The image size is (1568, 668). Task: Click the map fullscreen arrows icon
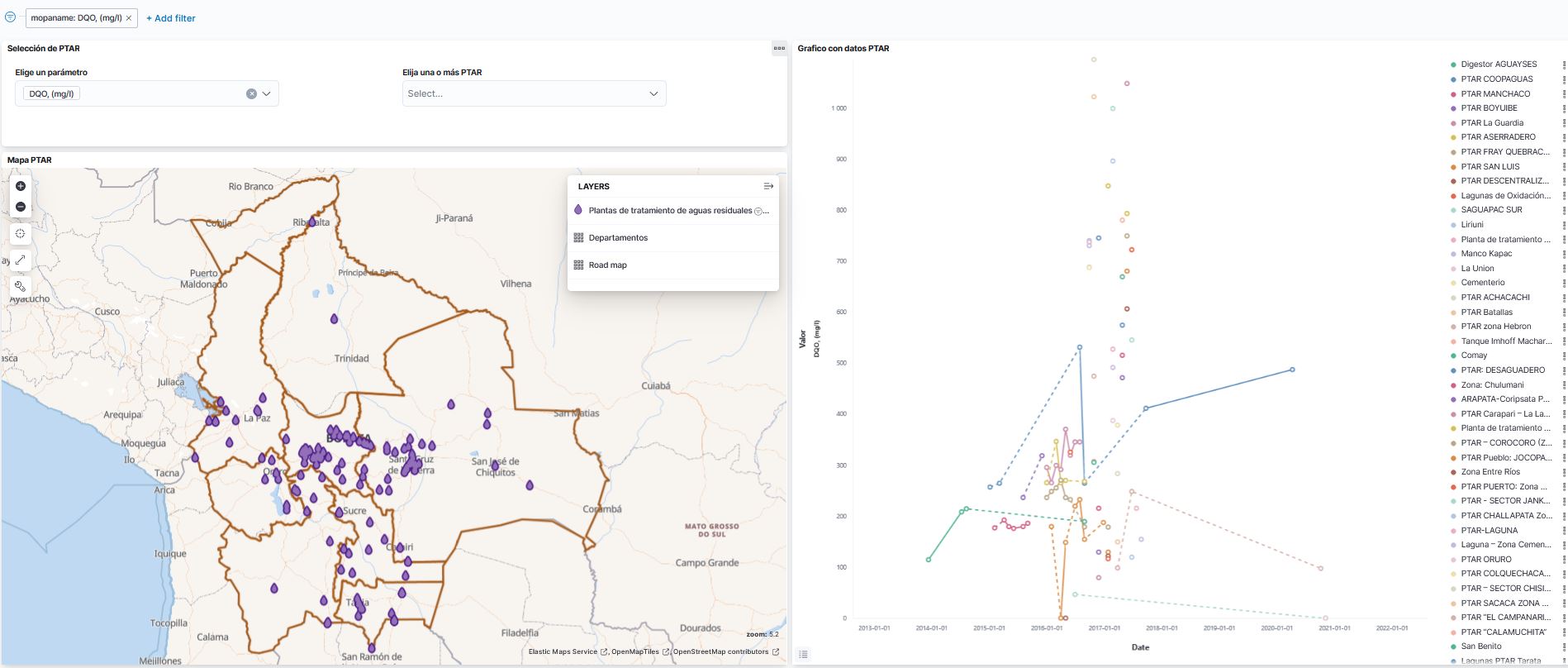[x=21, y=260]
